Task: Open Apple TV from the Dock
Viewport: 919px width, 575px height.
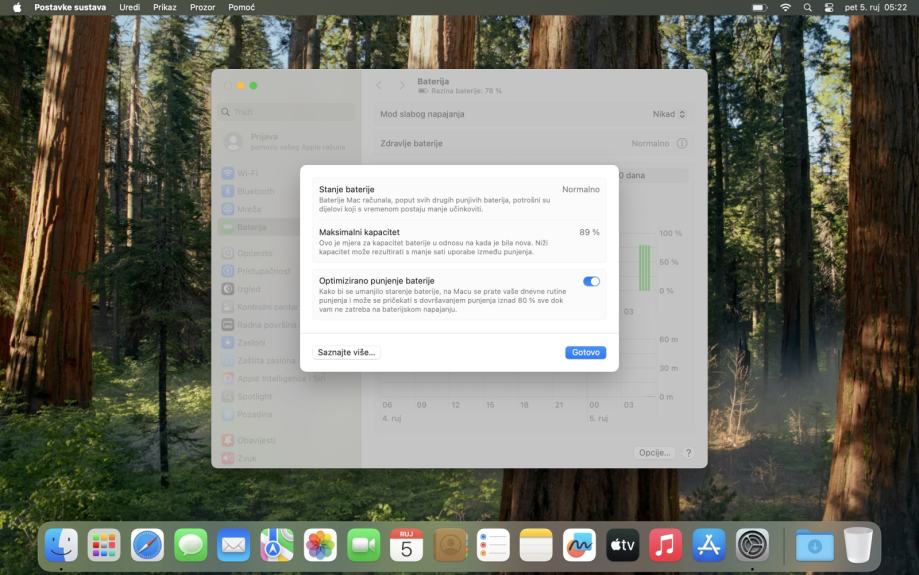Action: pos(622,545)
